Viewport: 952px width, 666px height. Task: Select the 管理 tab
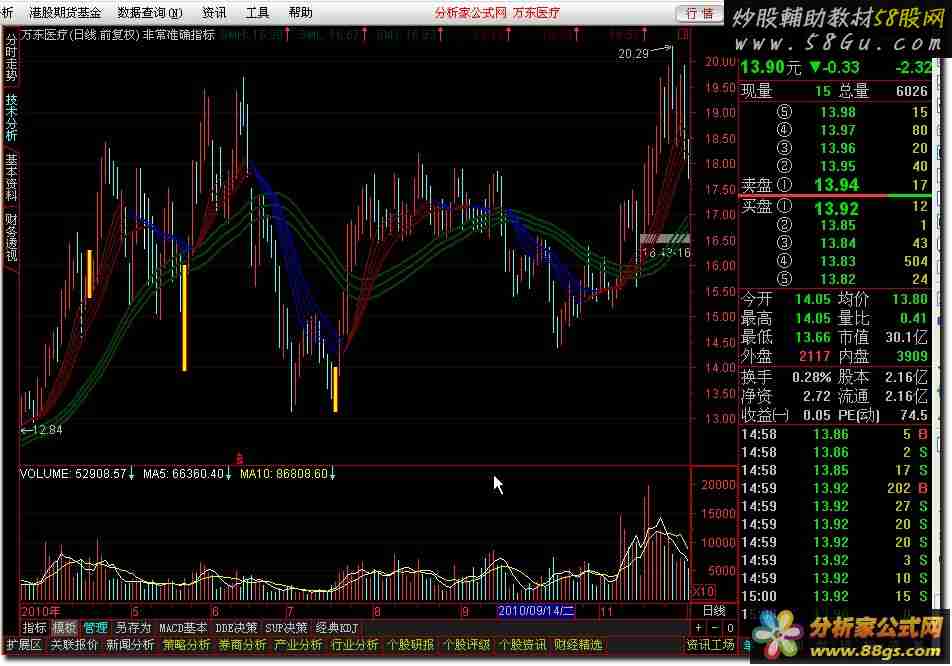(95, 628)
